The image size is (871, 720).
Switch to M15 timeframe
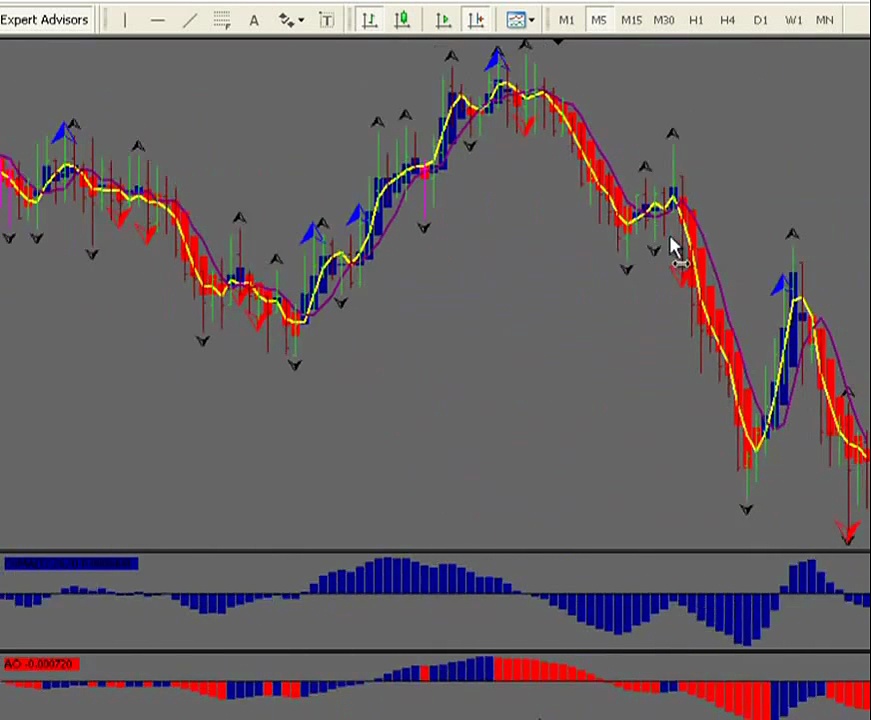[x=632, y=20]
